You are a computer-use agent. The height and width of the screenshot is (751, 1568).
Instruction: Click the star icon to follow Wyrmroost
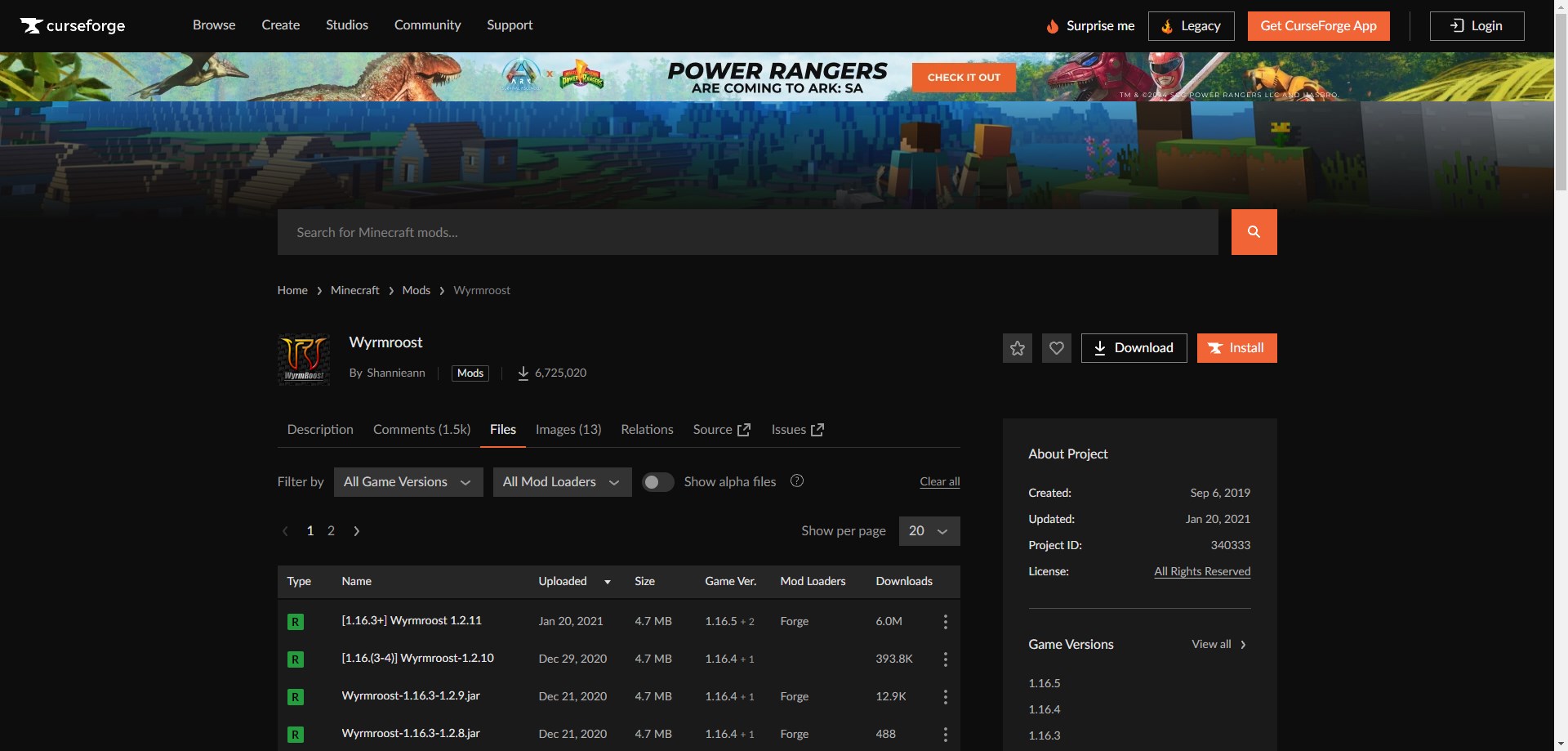(x=1017, y=348)
